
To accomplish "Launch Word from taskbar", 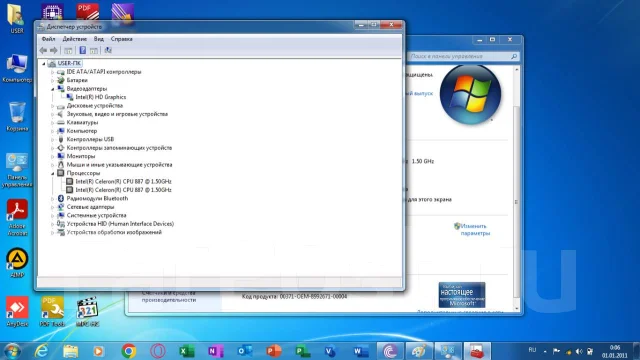I will pos(361,351).
